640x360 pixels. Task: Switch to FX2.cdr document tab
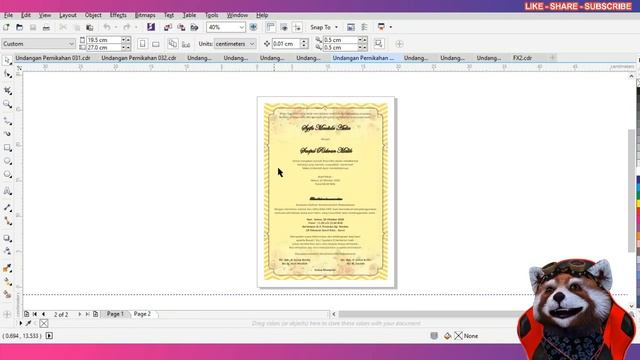tap(522, 58)
